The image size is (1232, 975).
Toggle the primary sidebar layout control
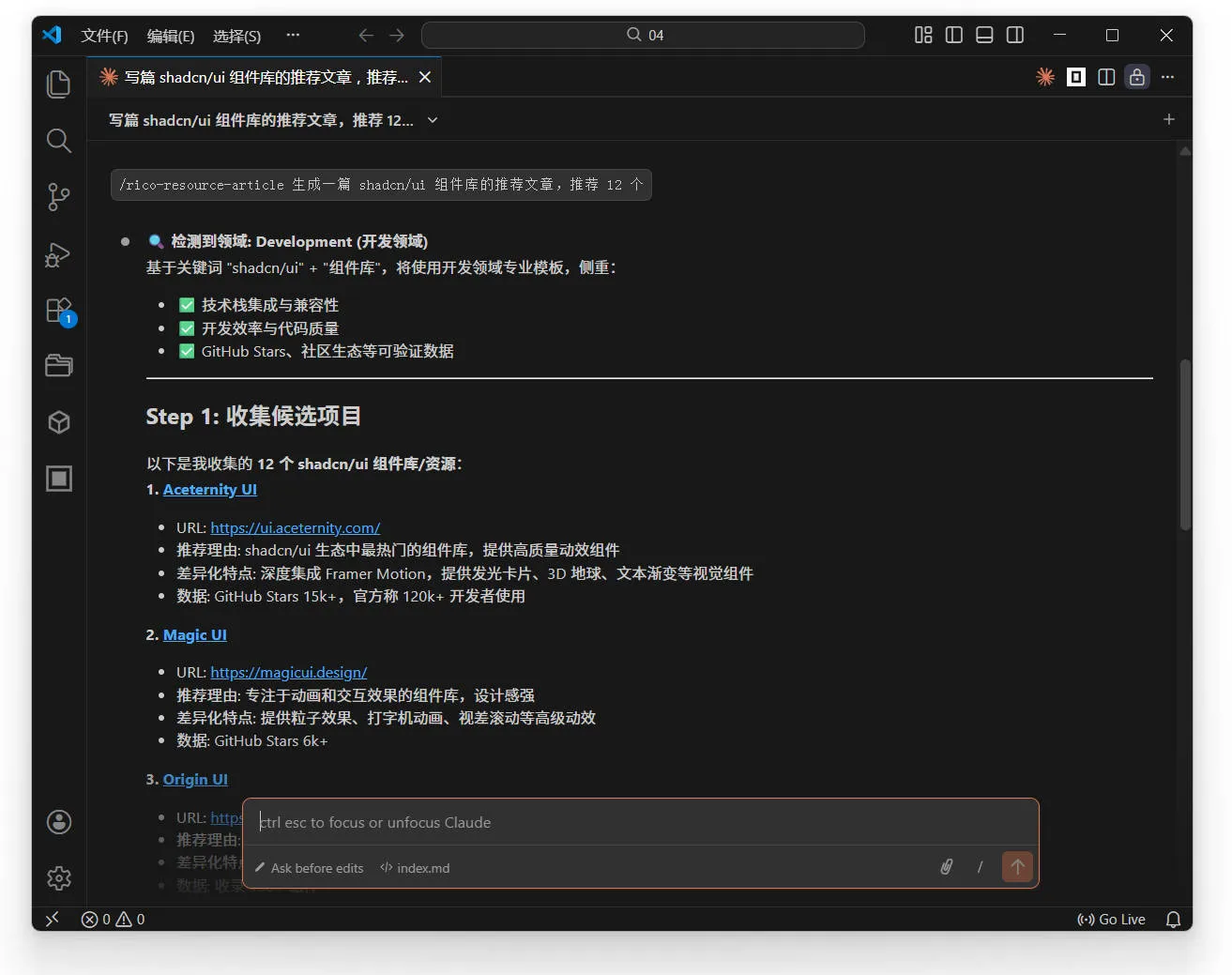953,35
